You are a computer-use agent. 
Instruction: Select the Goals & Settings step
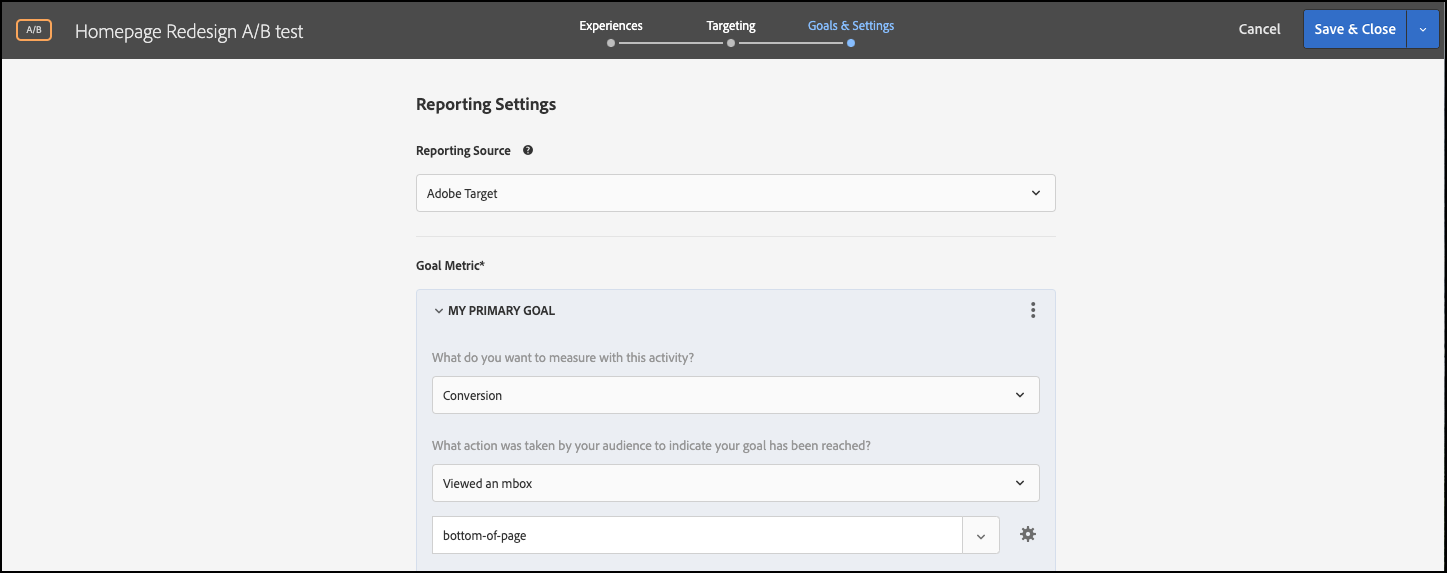coord(851,26)
